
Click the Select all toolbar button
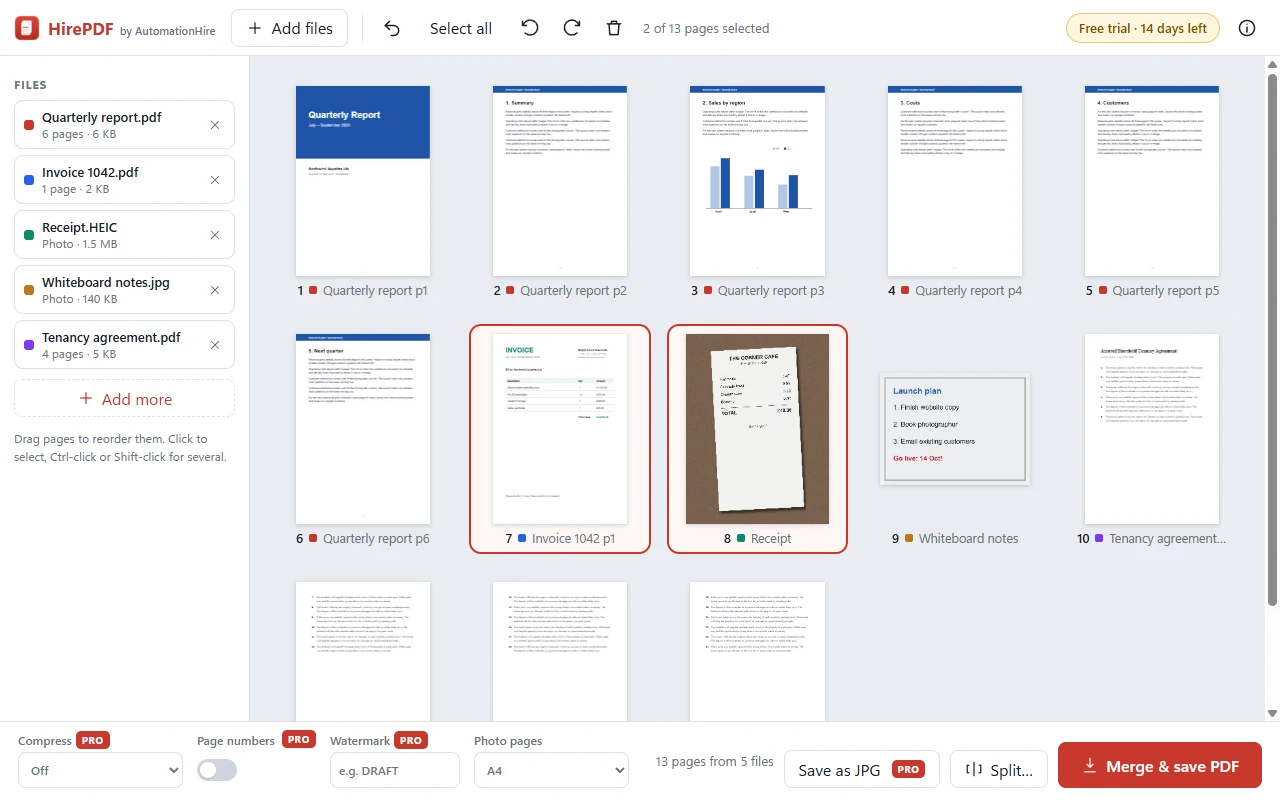click(x=461, y=29)
